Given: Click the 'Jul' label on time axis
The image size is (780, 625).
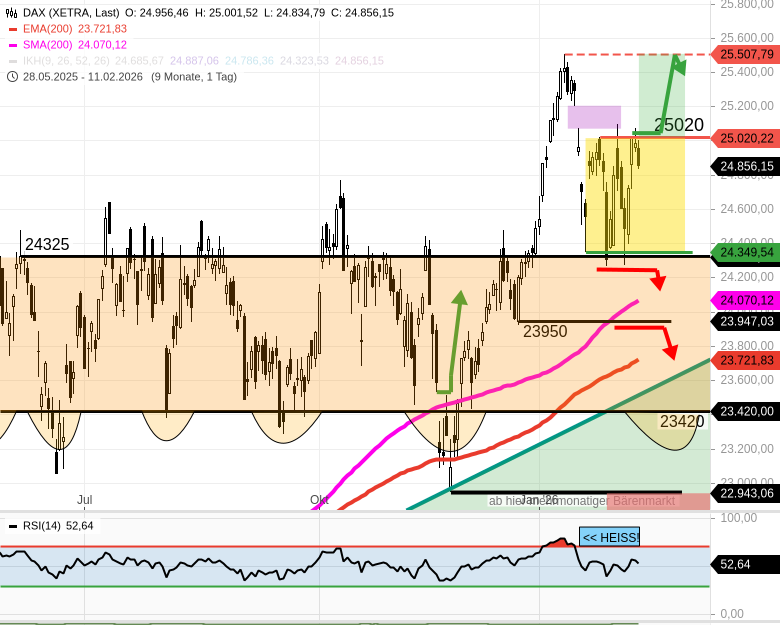Looking at the screenshot, I should pos(85,499).
